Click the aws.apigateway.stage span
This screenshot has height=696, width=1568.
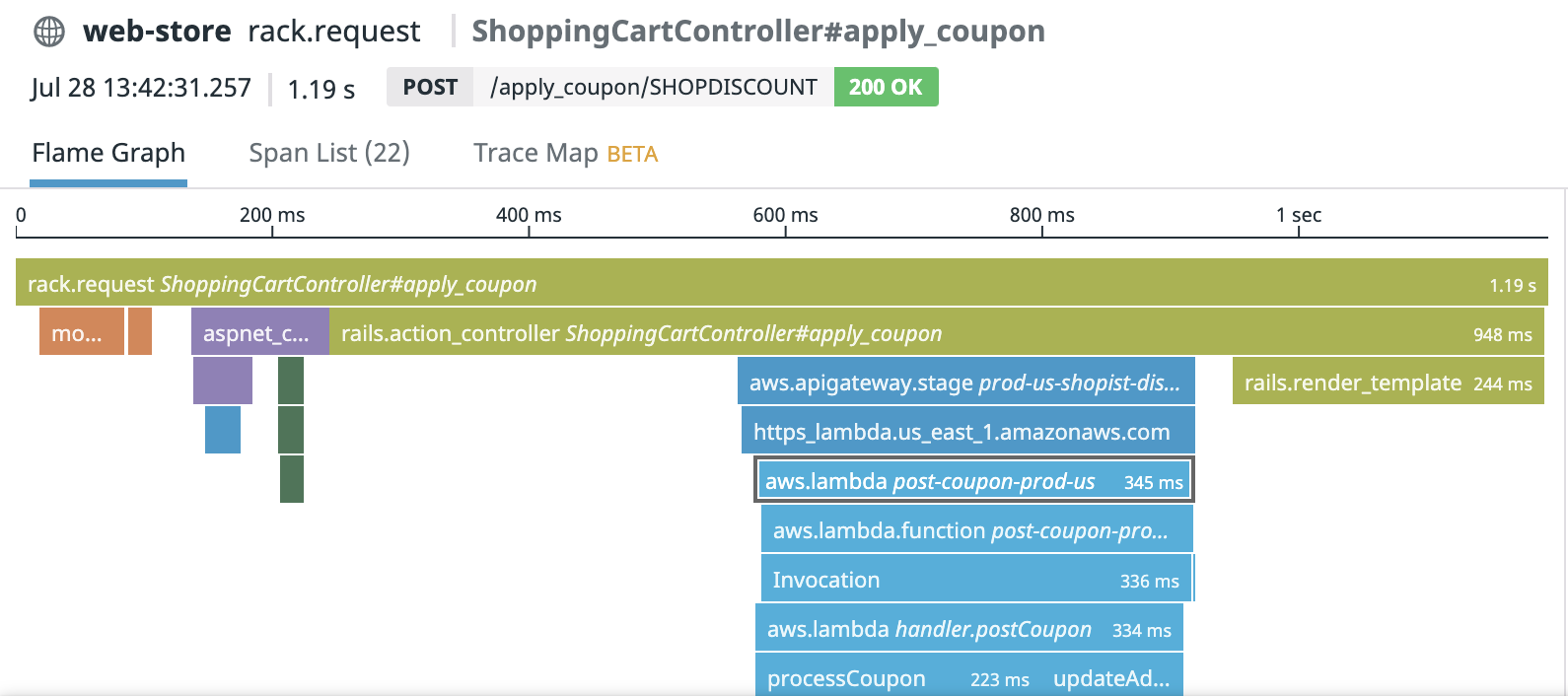(x=965, y=382)
